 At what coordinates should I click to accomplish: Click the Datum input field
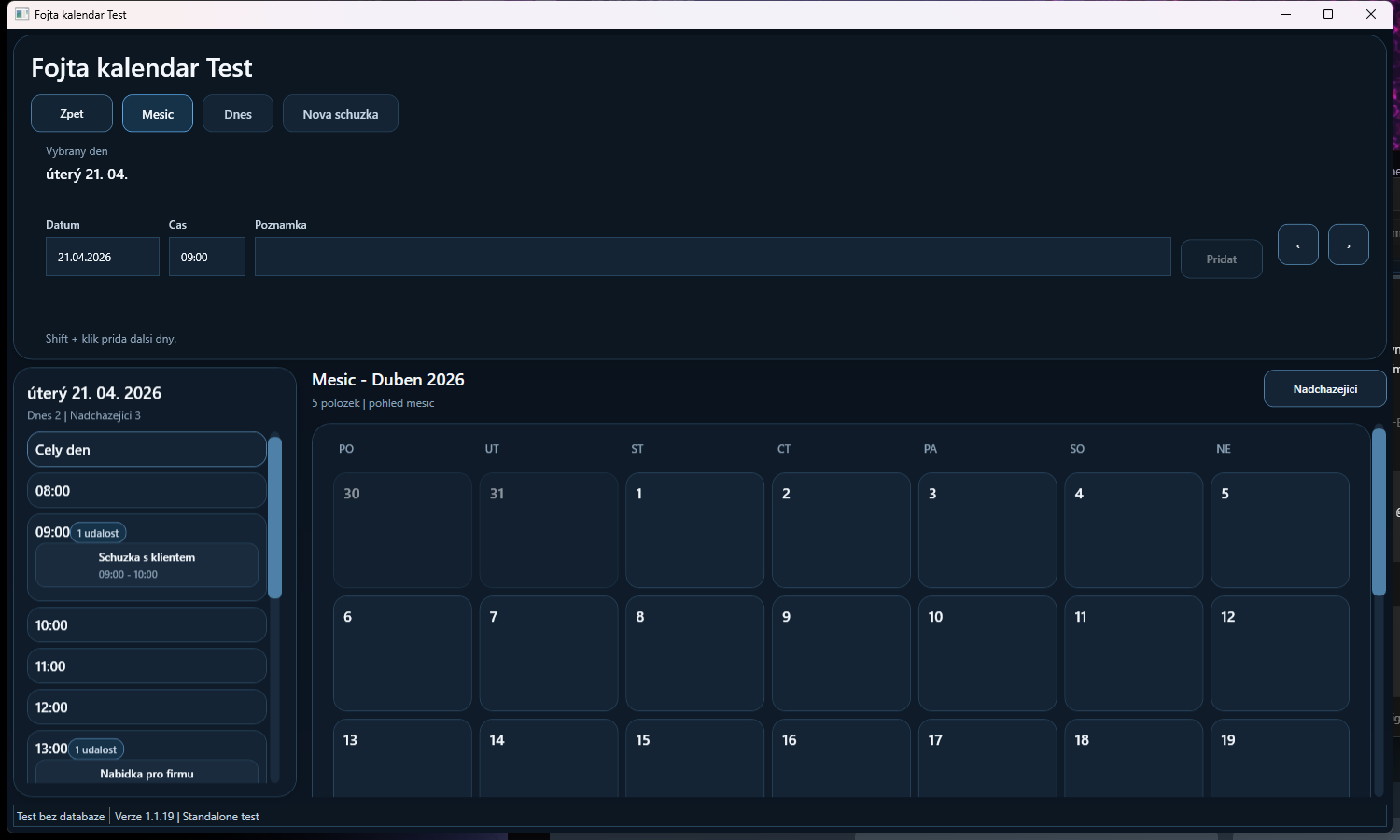pos(103,257)
